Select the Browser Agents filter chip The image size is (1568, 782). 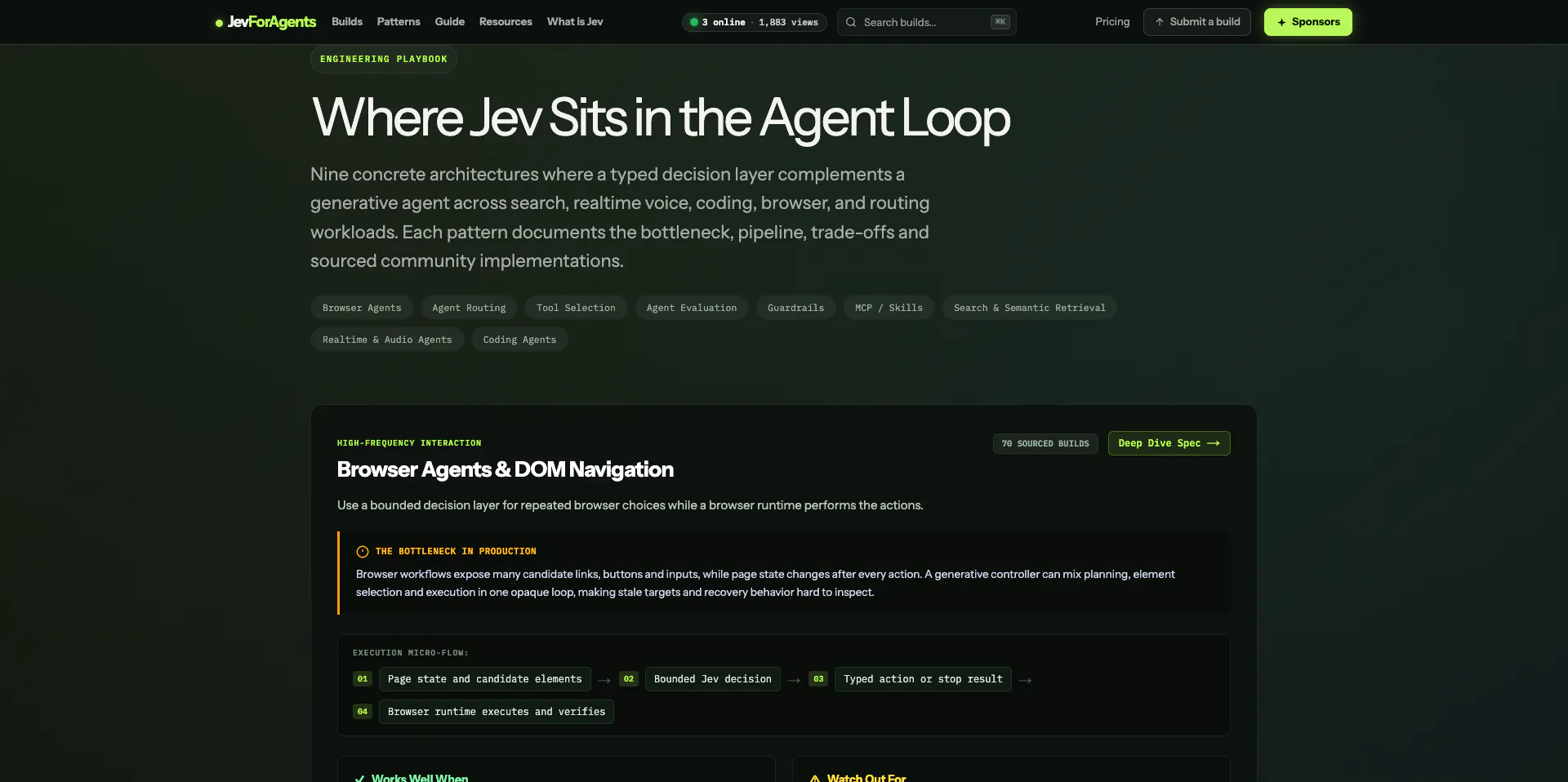pos(362,308)
